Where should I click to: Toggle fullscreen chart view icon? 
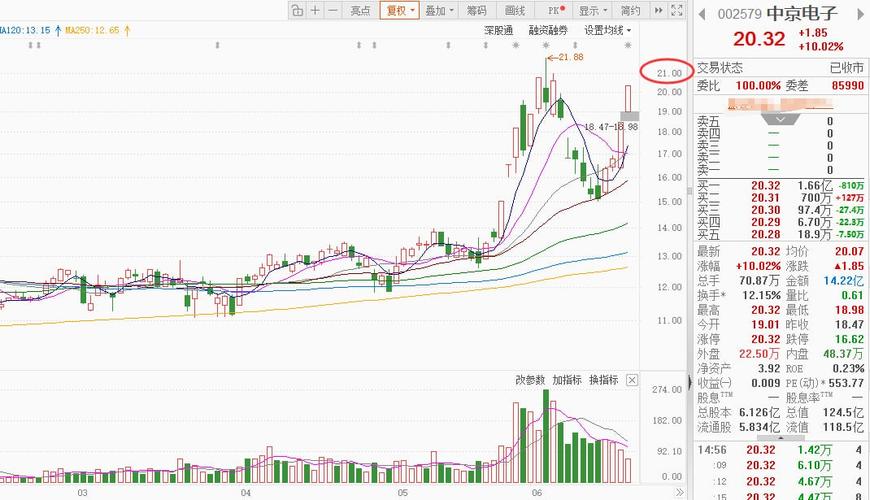[x=677, y=10]
